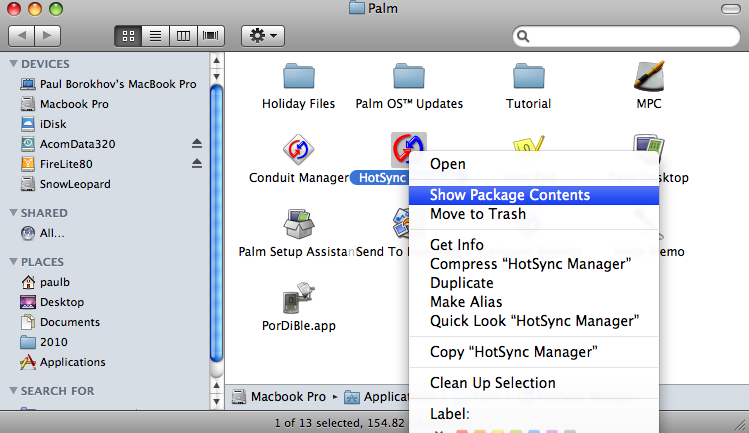This screenshot has height=433, width=749.
Task: Click the sidebar scrollbar thumb
Action: pyautogui.click(x=216, y=224)
